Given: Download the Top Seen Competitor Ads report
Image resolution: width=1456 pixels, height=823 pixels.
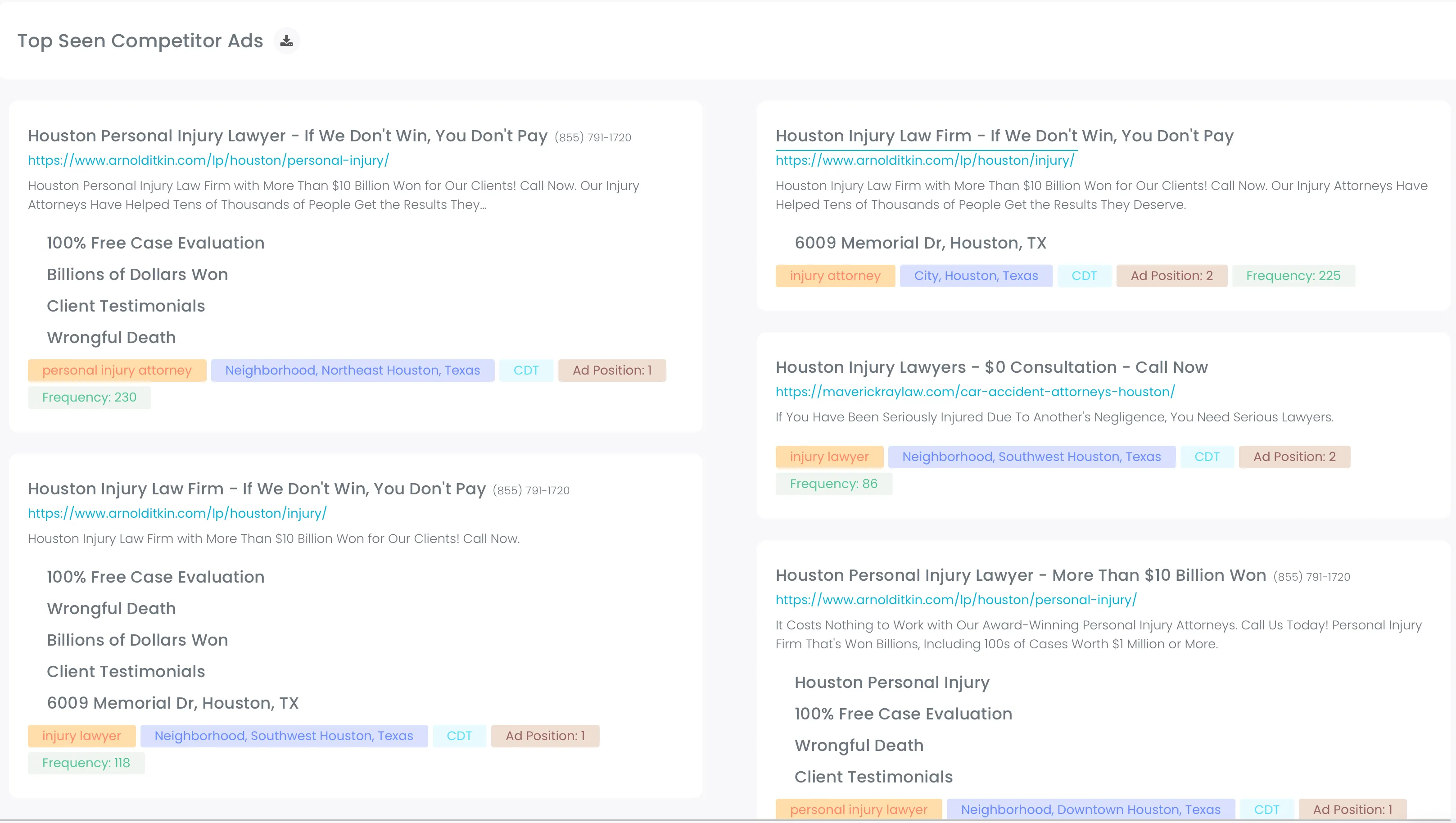Looking at the screenshot, I should (287, 41).
